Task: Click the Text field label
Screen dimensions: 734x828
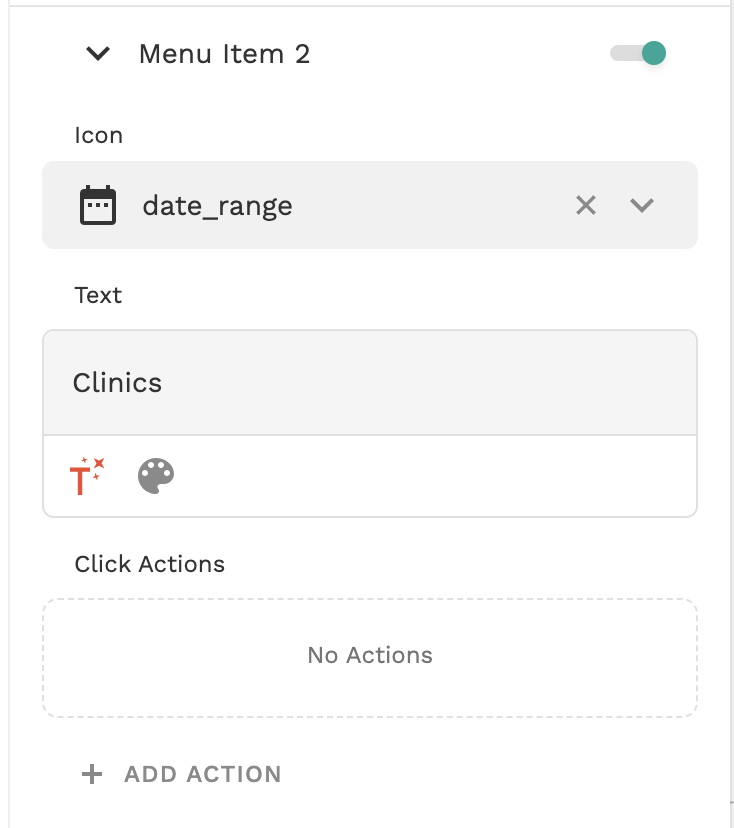Action: [x=98, y=296]
